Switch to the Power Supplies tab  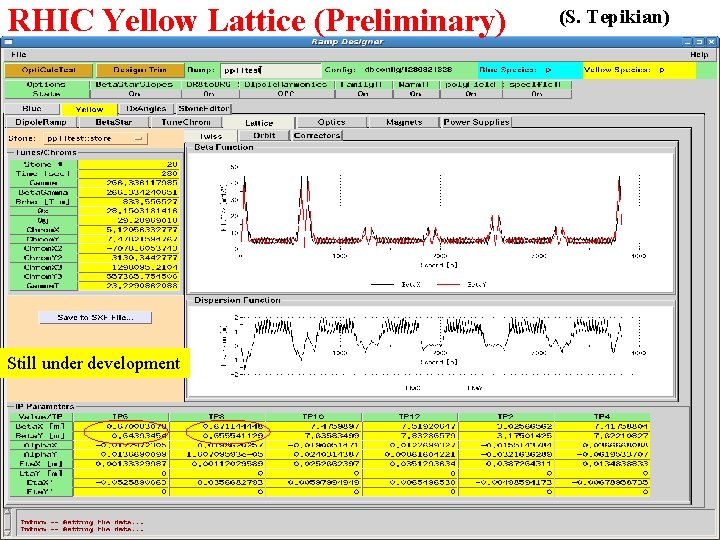click(x=477, y=122)
